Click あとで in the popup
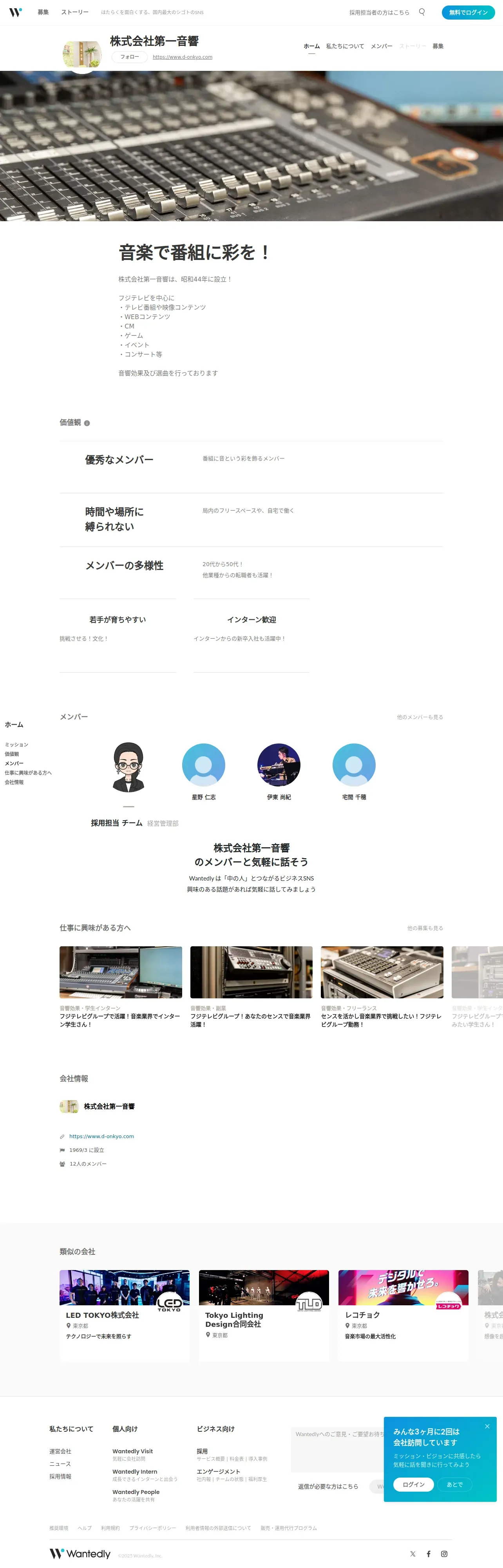 [454, 1485]
